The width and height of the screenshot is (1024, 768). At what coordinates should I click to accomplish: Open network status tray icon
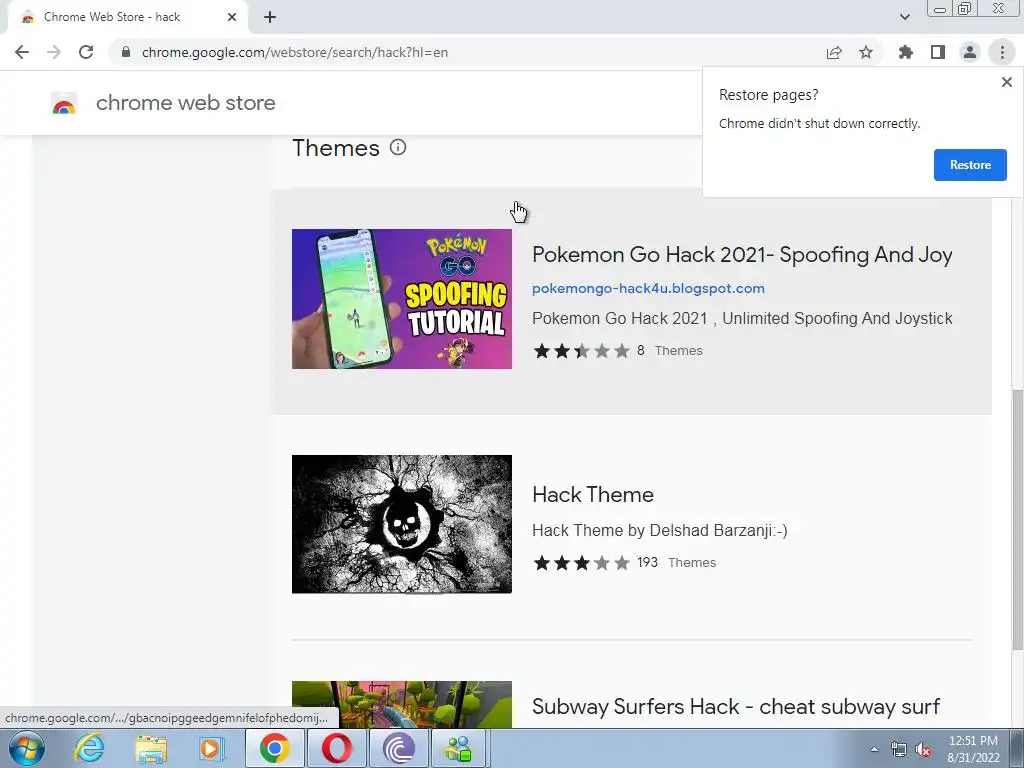pyautogui.click(x=899, y=750)
